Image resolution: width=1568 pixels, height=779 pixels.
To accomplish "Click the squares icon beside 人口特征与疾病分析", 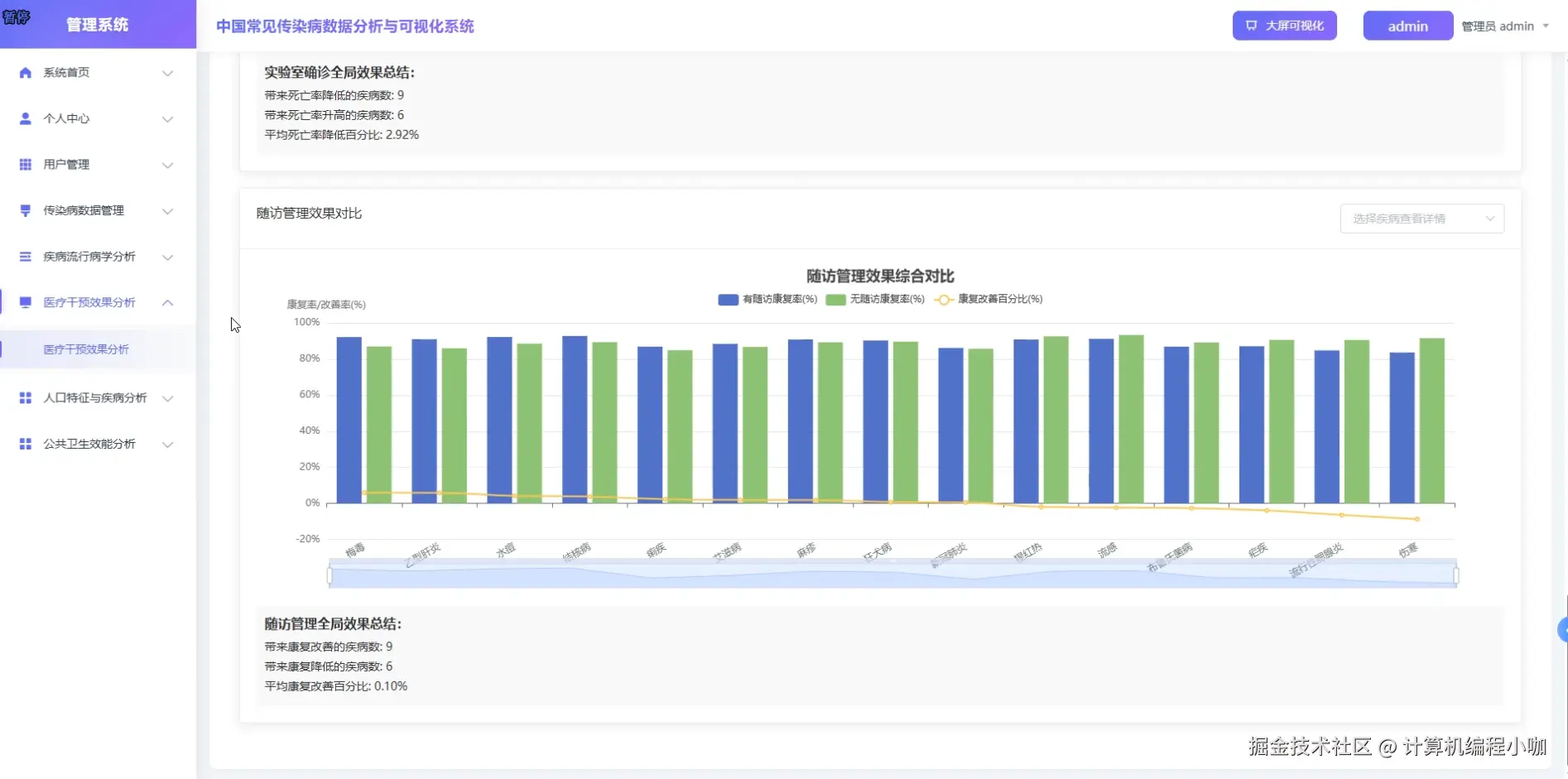I will click(26, 398).
